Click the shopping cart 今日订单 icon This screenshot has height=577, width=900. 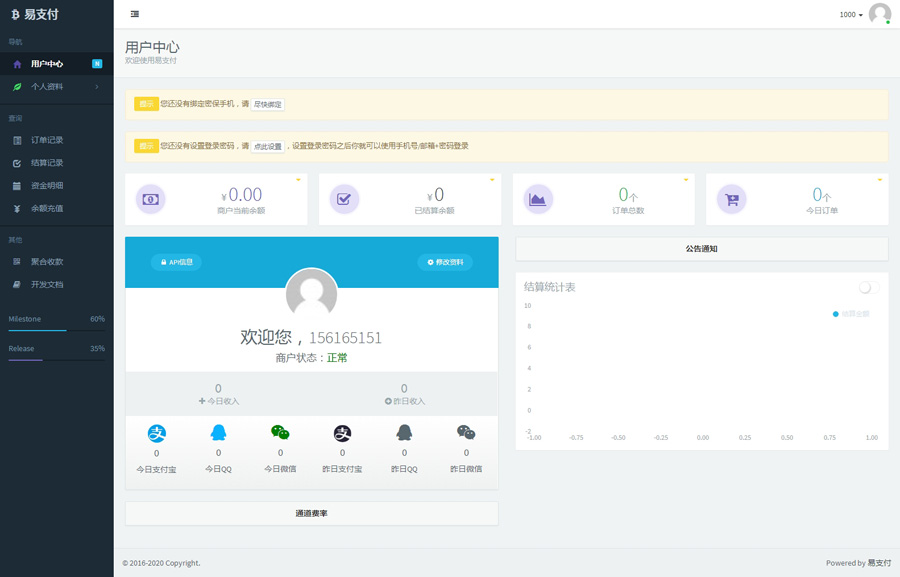(732, 199)
